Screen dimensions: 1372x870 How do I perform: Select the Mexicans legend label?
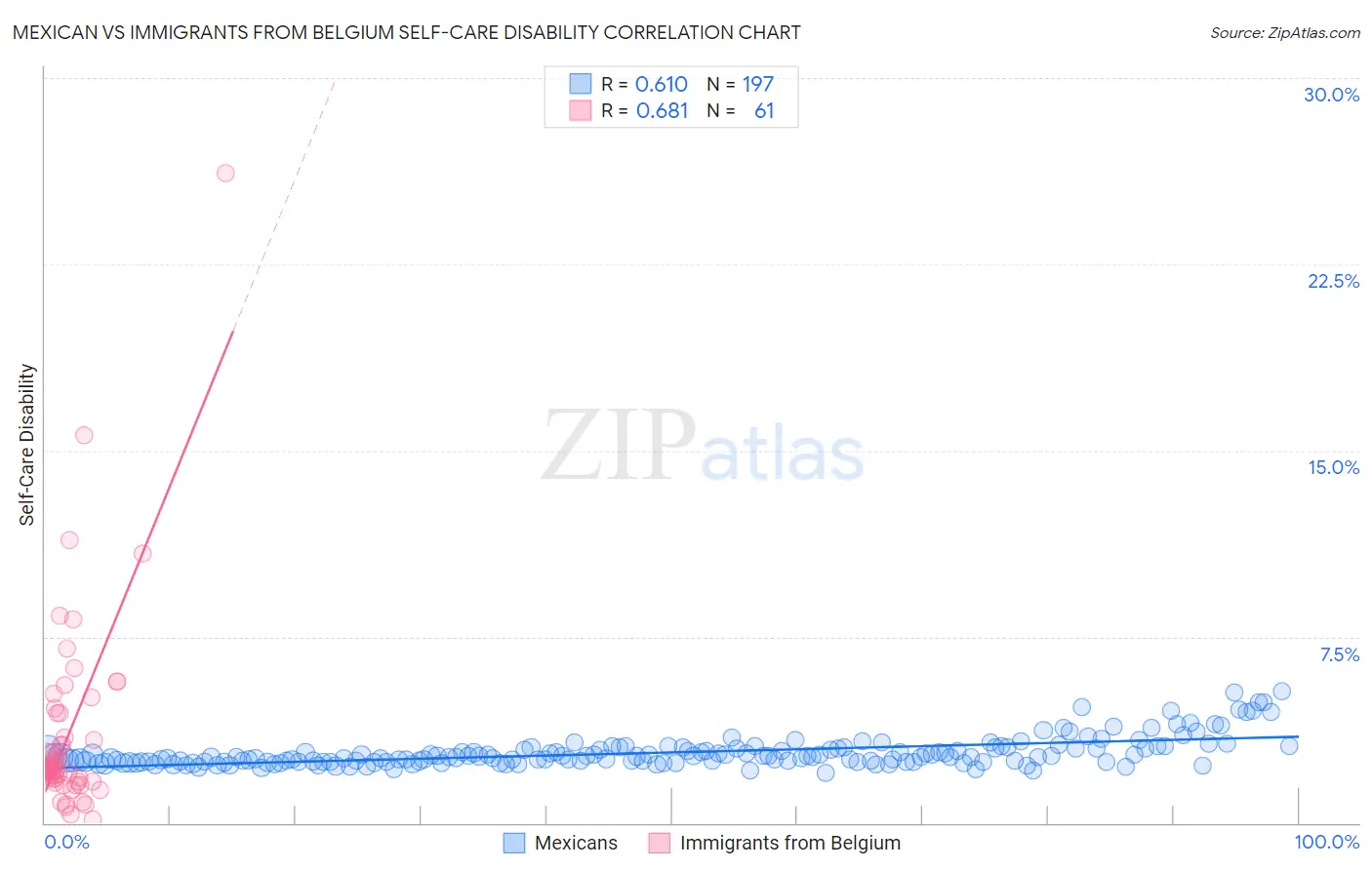pyautogui.click(x=576, y=843)
